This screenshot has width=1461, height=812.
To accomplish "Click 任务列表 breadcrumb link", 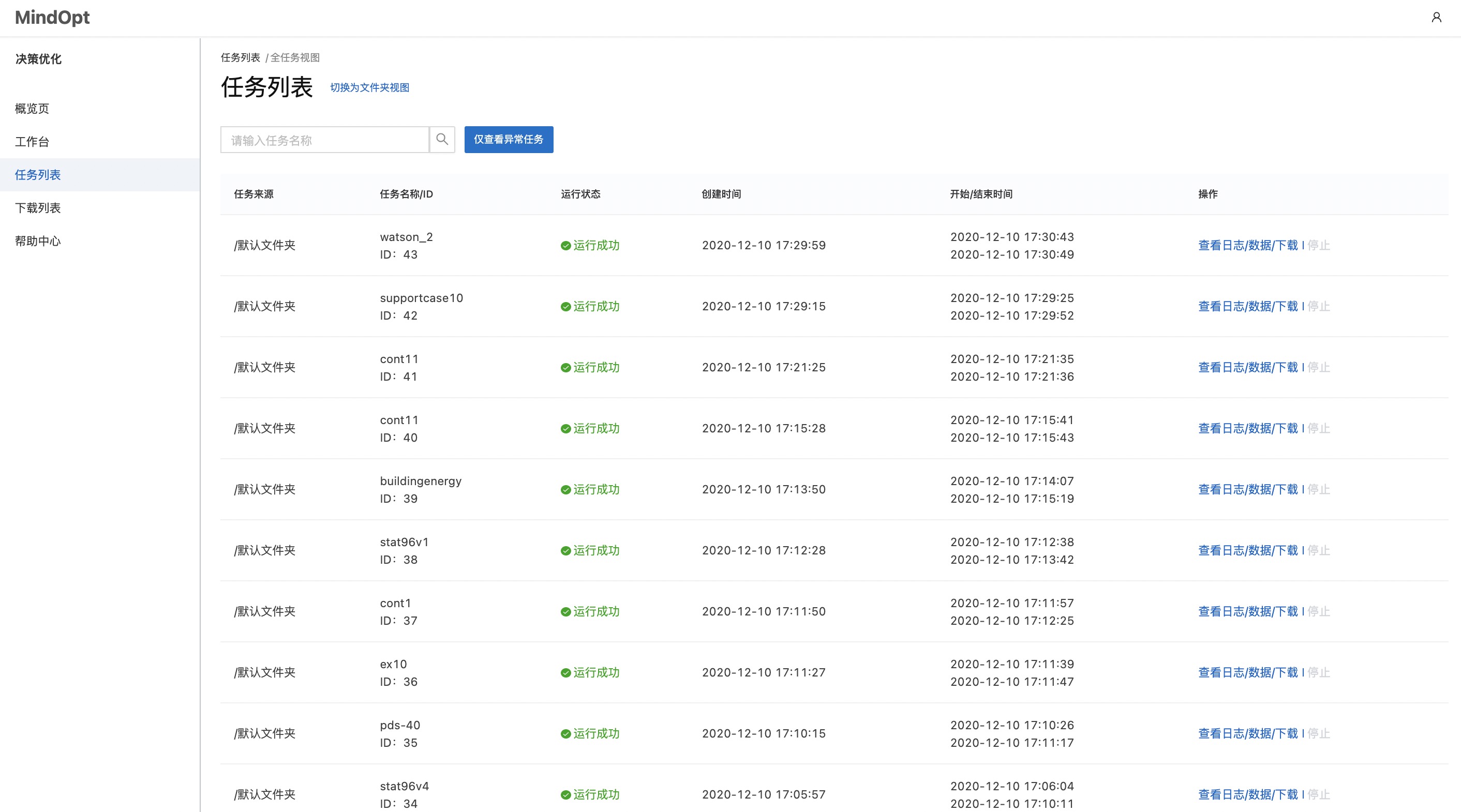I will [x=240, y=57].
